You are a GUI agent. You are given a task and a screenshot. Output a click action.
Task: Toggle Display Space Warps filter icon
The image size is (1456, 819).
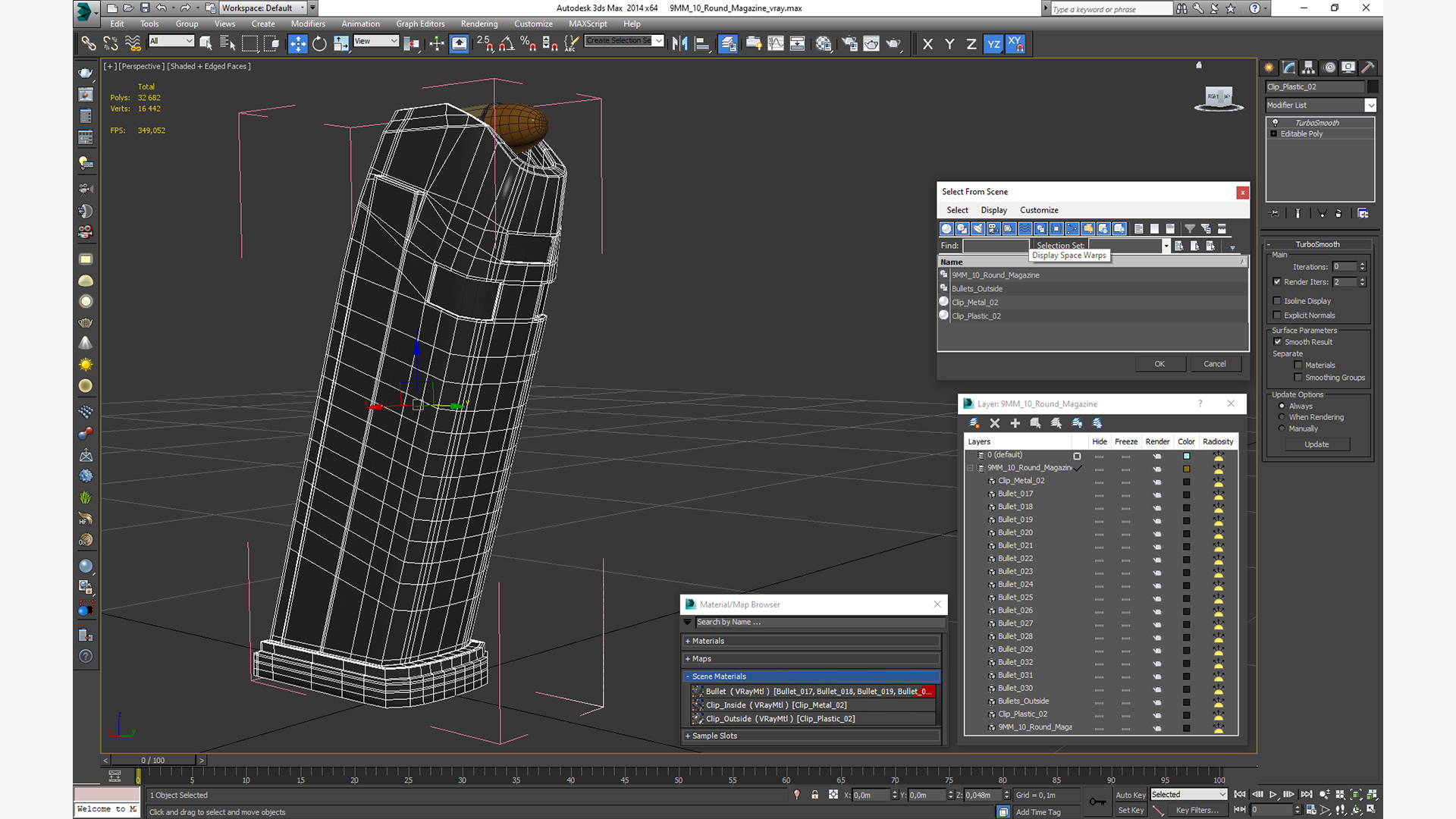pyautogui.click(x=1025, y=228)
